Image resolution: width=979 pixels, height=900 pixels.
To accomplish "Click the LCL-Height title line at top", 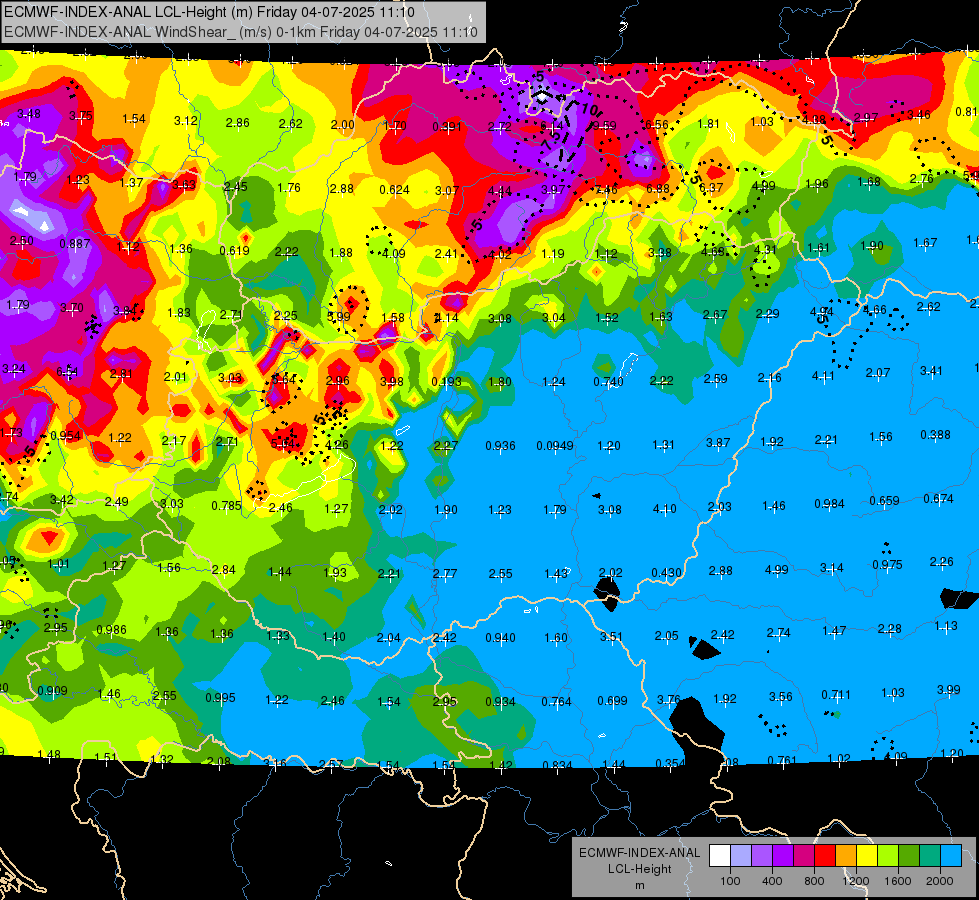I will [208, 12].
